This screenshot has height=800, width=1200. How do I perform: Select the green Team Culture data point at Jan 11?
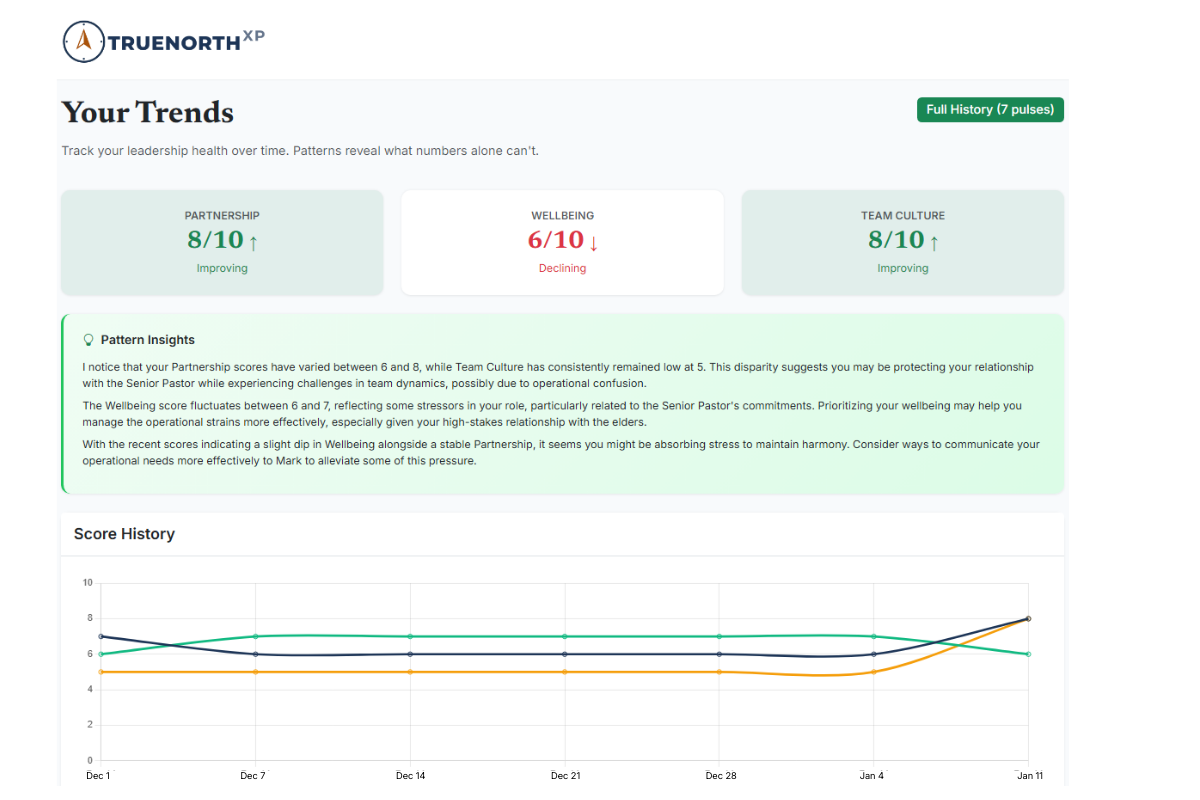pos(1029,654)
